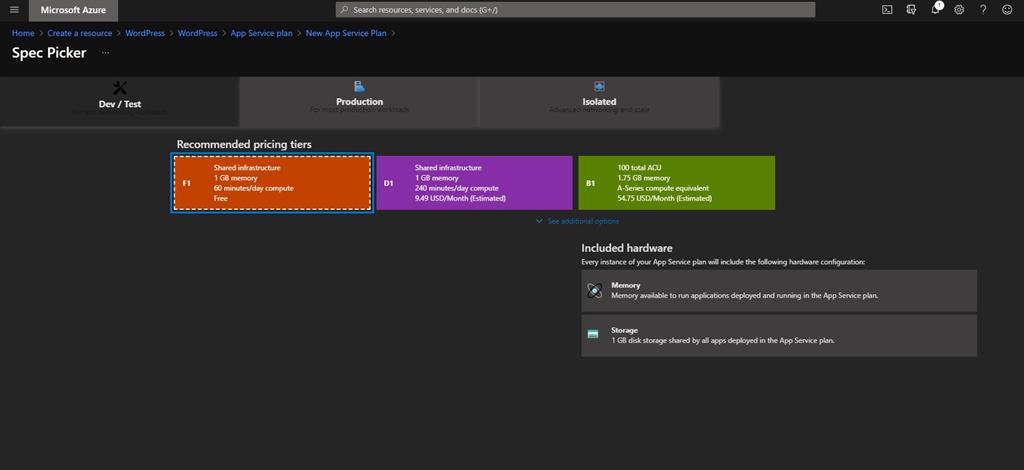Viewport: 1024px width, 470px height.
Task: Click the Spec Picker title
Action: click(x=49, y=53)
